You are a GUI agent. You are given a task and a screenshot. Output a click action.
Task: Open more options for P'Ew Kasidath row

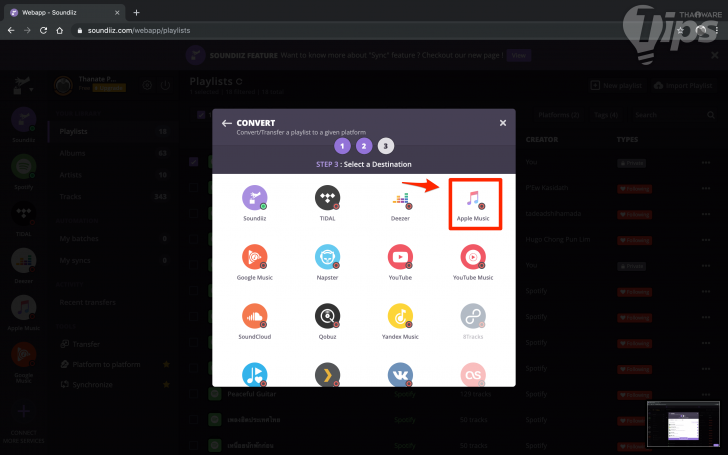(706, 188)
